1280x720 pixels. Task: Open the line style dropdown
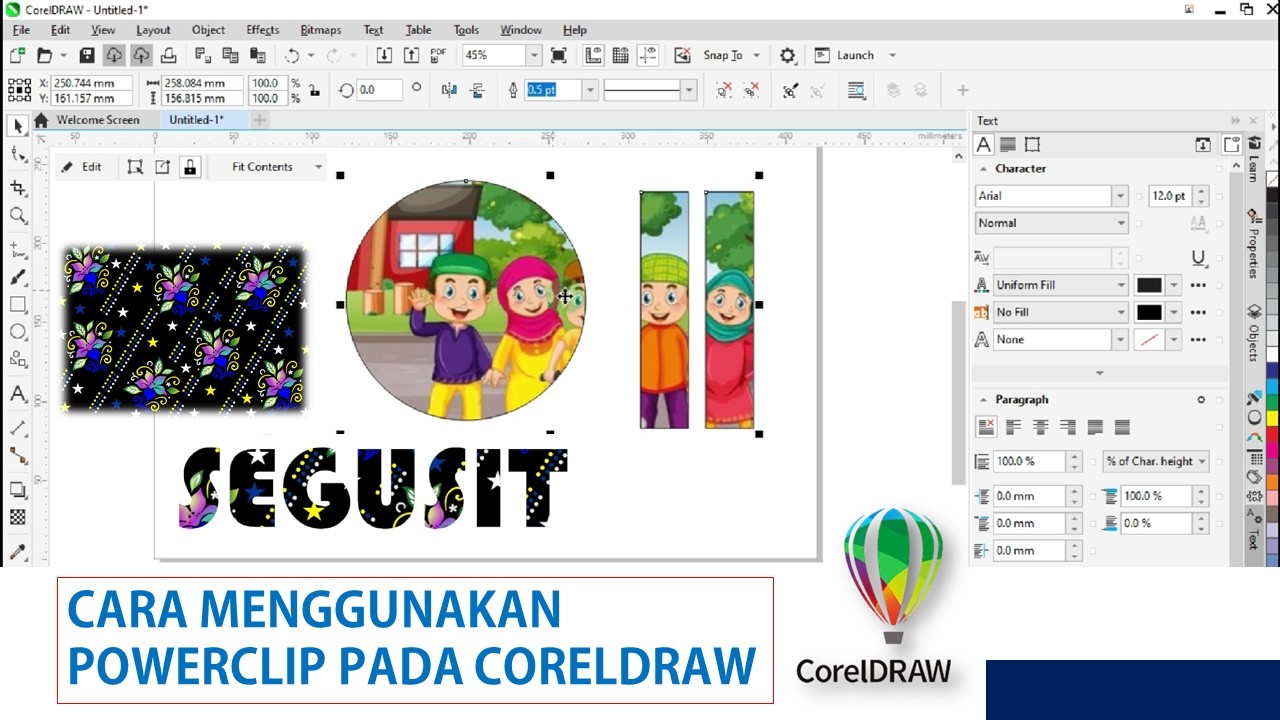(x=689, y=90)
